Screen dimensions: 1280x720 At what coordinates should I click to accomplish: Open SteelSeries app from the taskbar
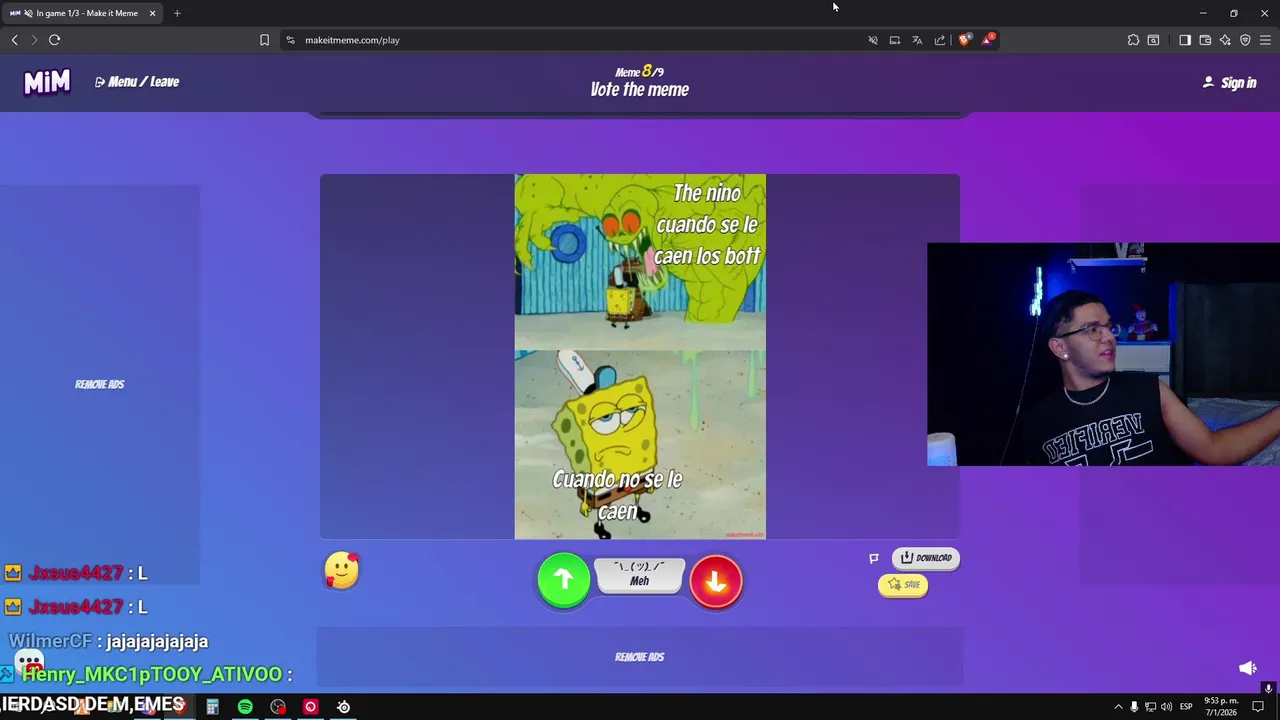[x=343, y=707]
